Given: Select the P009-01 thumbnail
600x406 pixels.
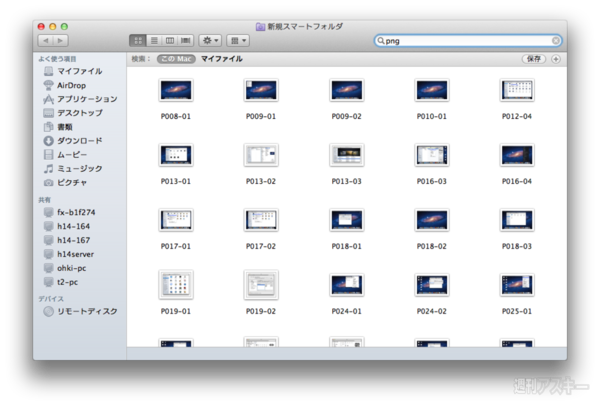Looking at the screenshot, I should pyautogui.click(x=261, y=90).
